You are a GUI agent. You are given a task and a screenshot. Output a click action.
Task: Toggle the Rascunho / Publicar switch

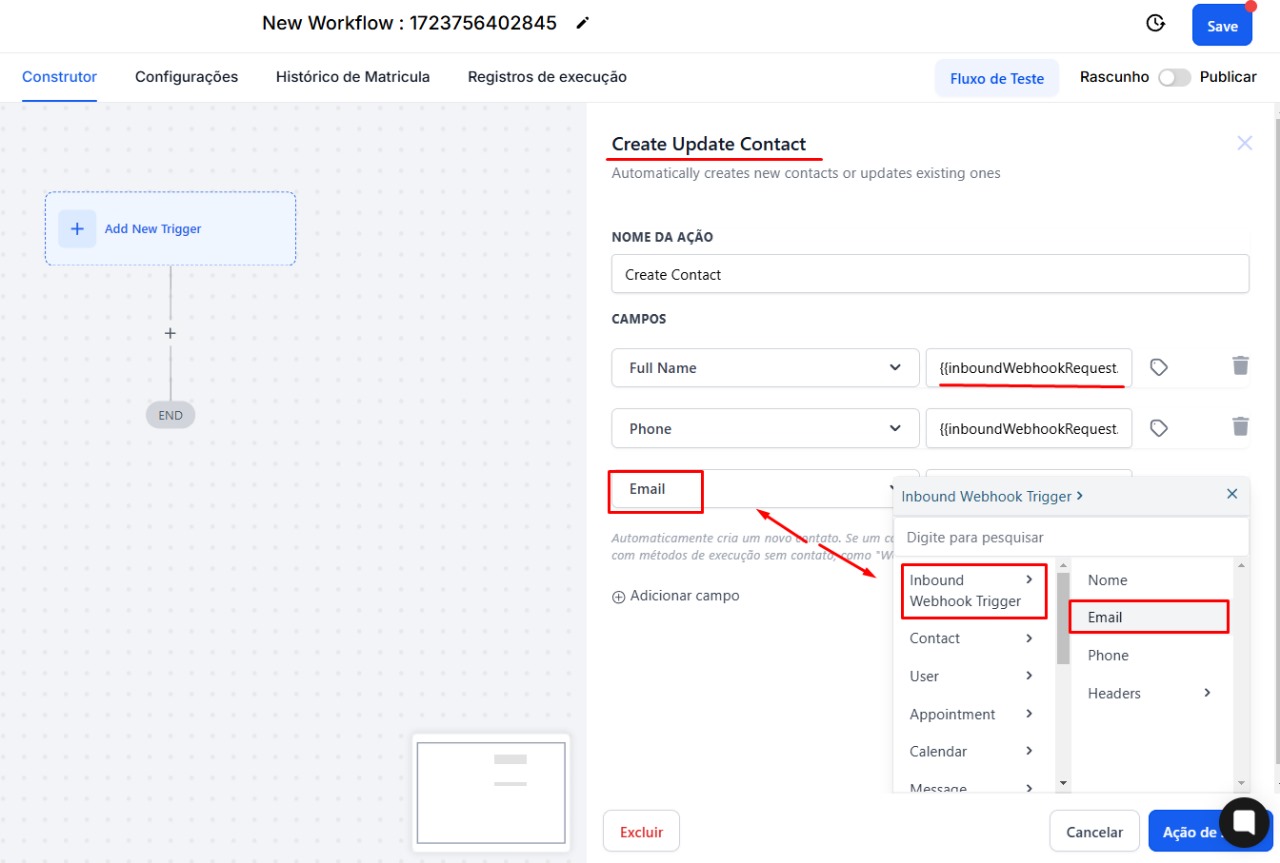click(x=1174, y=77)
